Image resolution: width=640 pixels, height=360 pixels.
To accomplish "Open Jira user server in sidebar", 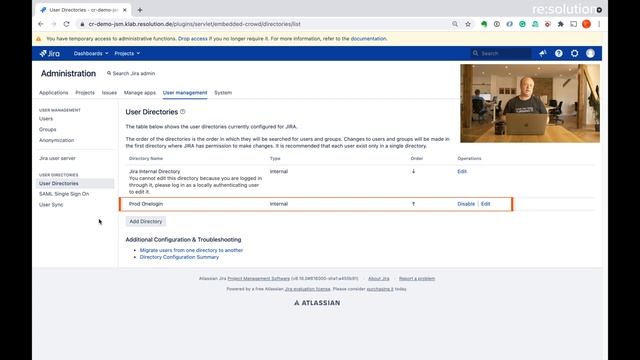I will coord(57,158).
